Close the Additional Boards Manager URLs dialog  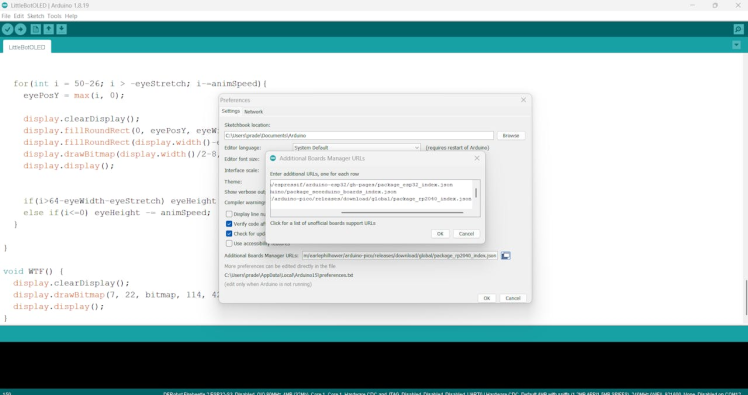[x=477, y=158]
